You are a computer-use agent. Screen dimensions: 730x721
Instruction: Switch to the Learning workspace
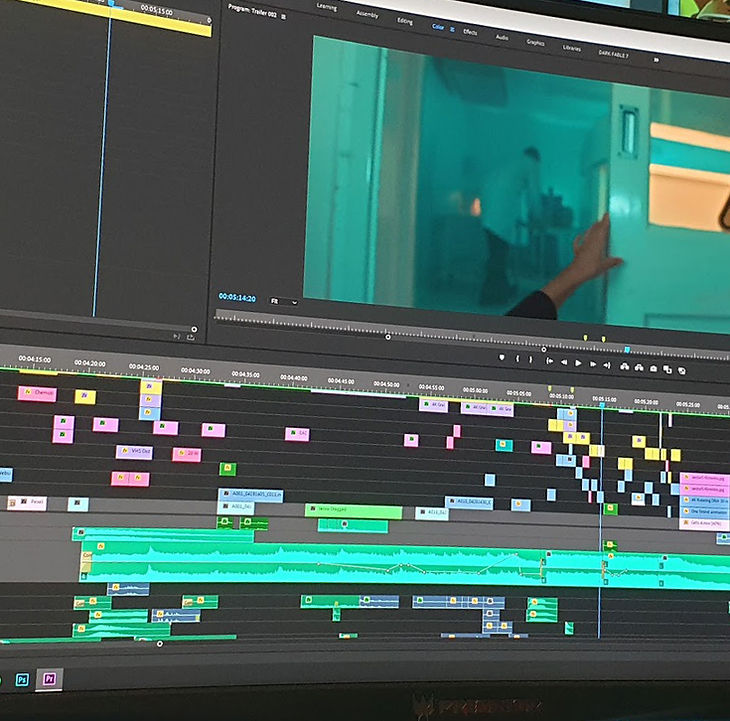(x=327, y=7)
